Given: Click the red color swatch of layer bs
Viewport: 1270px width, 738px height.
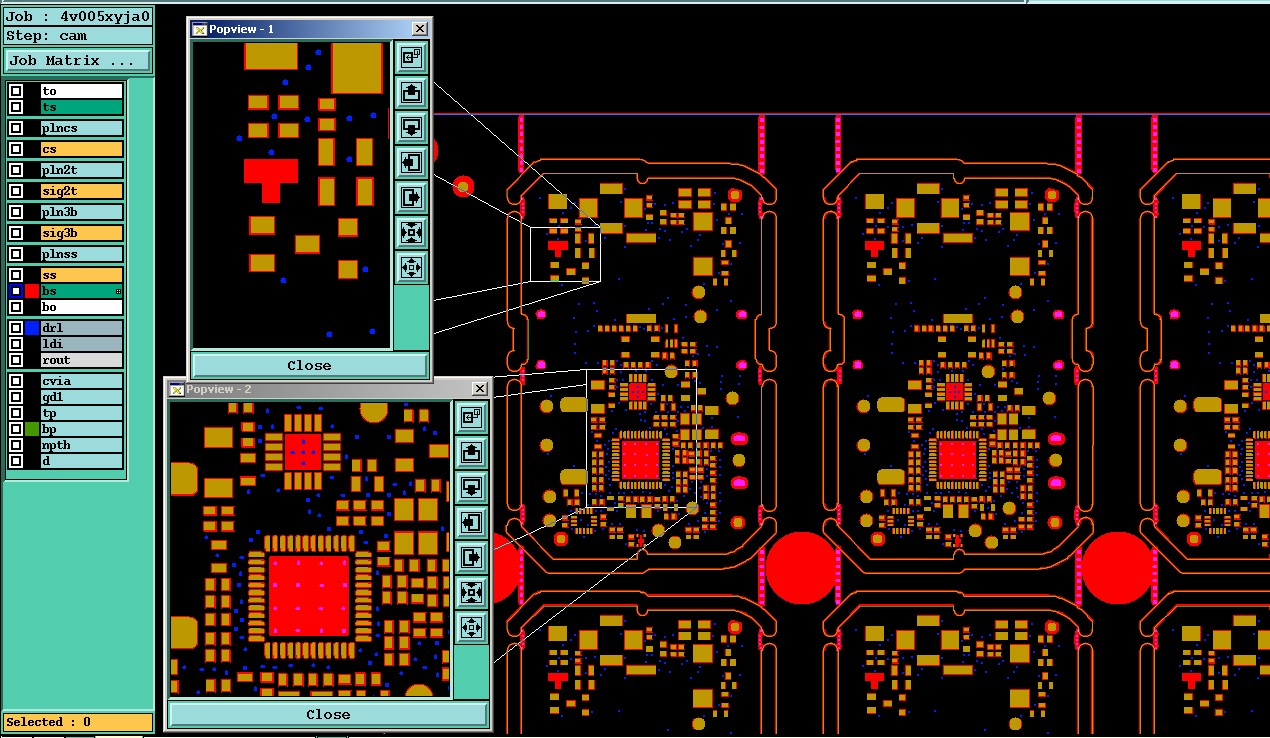Looking at the screenshot, I should point(32,291).
